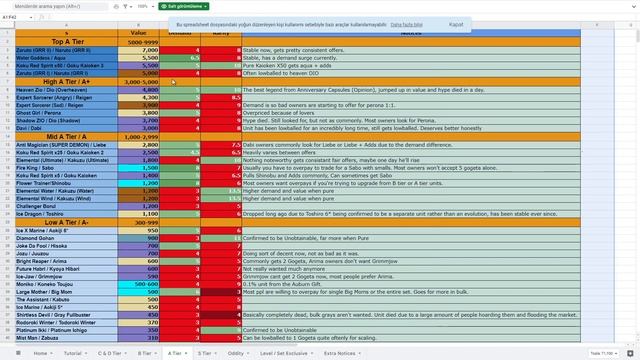This screenshot has height=360, width=640.
Task: Open the zoom 100% dropdown
Action: pyautogui.click(x=145, y=7)
